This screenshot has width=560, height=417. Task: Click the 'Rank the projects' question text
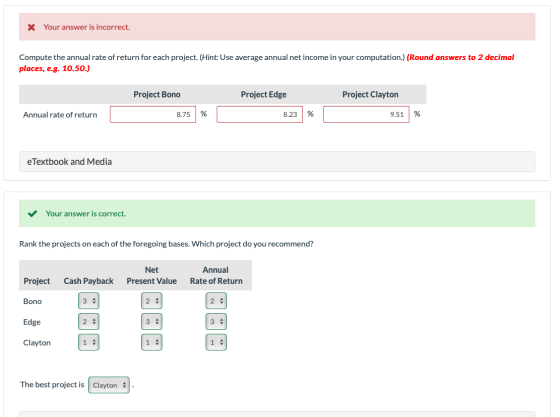[166, 244]
